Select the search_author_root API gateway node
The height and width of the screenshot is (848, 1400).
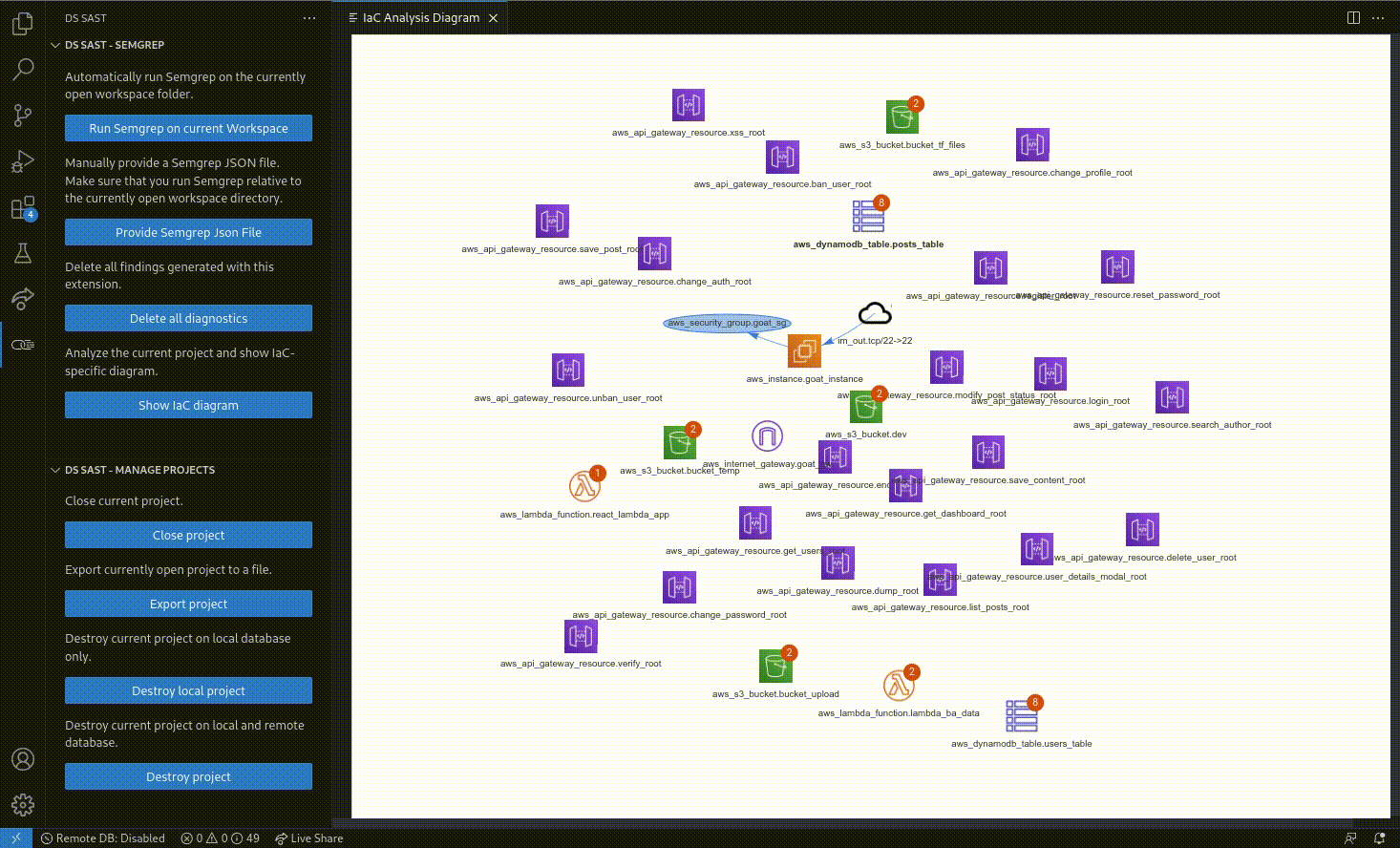[x=1172, y=397]
